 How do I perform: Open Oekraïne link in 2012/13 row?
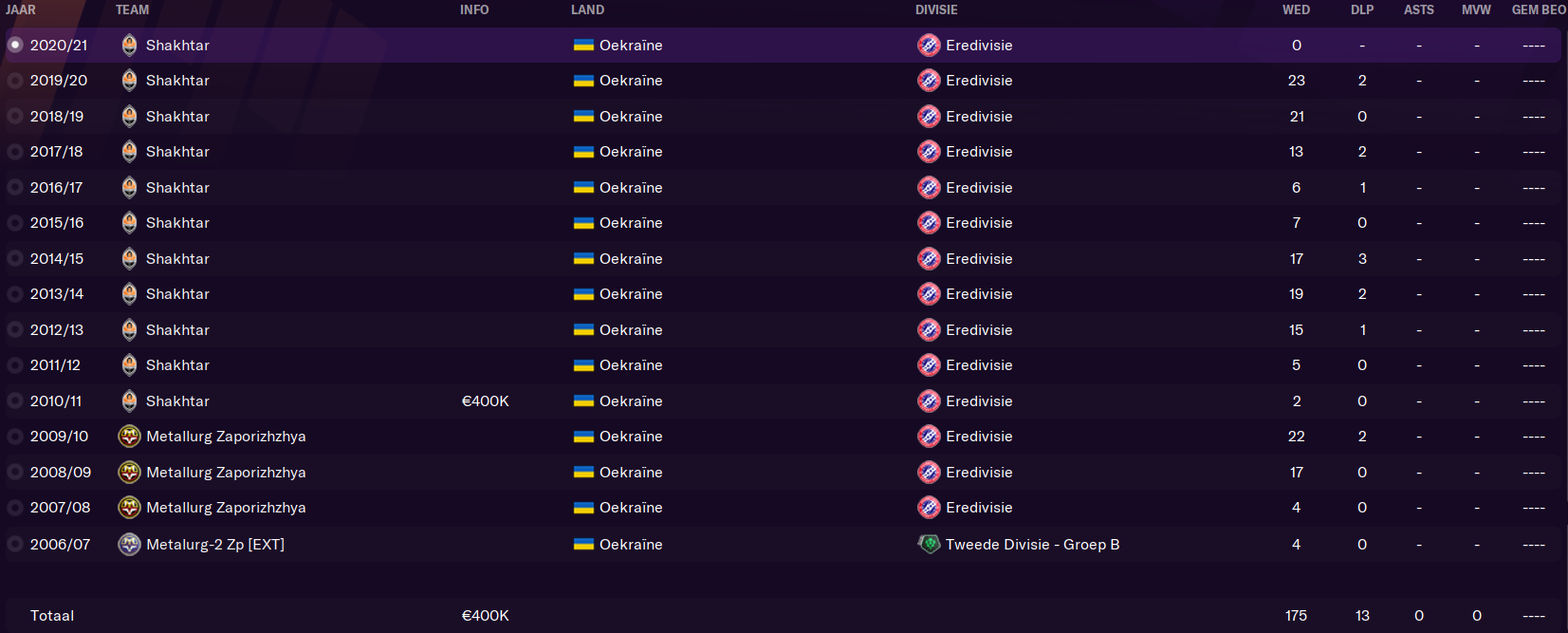click(631, 330)
